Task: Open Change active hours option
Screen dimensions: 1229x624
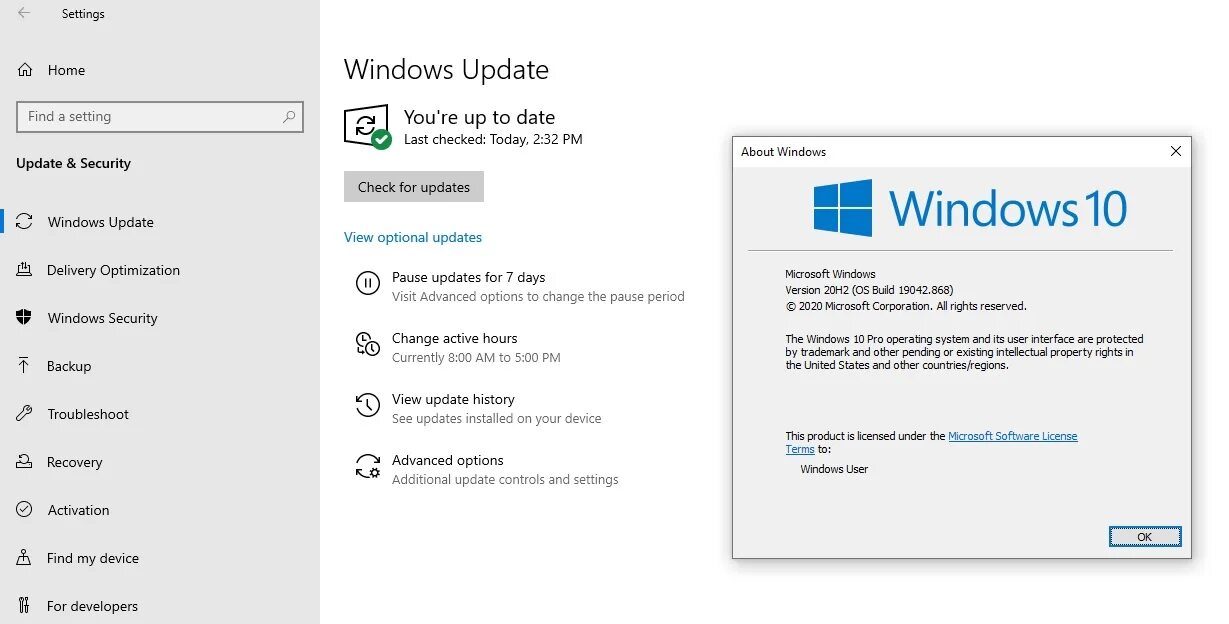Action: click(455, 338)
